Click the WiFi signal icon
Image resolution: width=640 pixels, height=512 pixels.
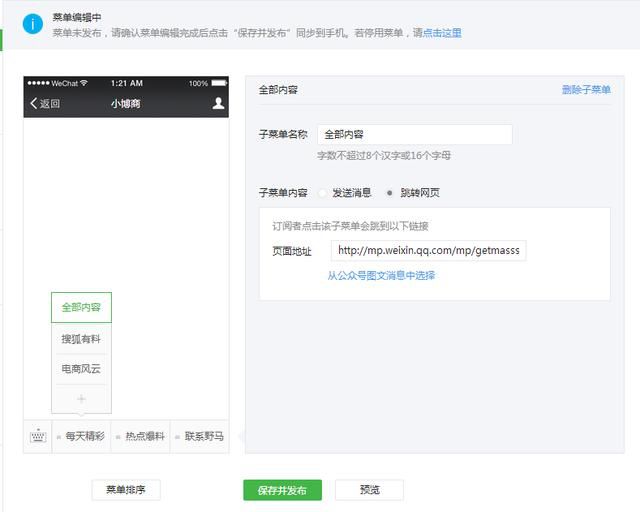point(84,83)
